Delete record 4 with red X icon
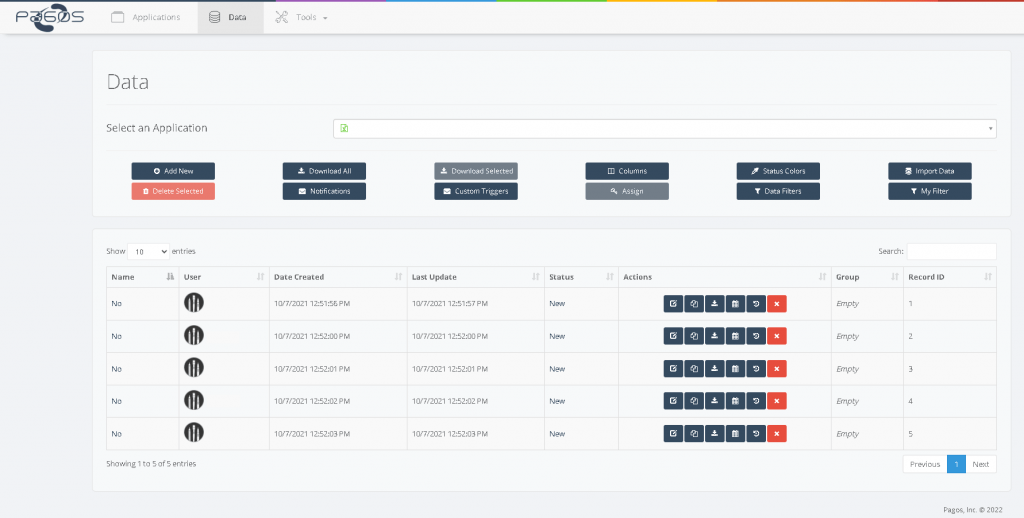 776,401
